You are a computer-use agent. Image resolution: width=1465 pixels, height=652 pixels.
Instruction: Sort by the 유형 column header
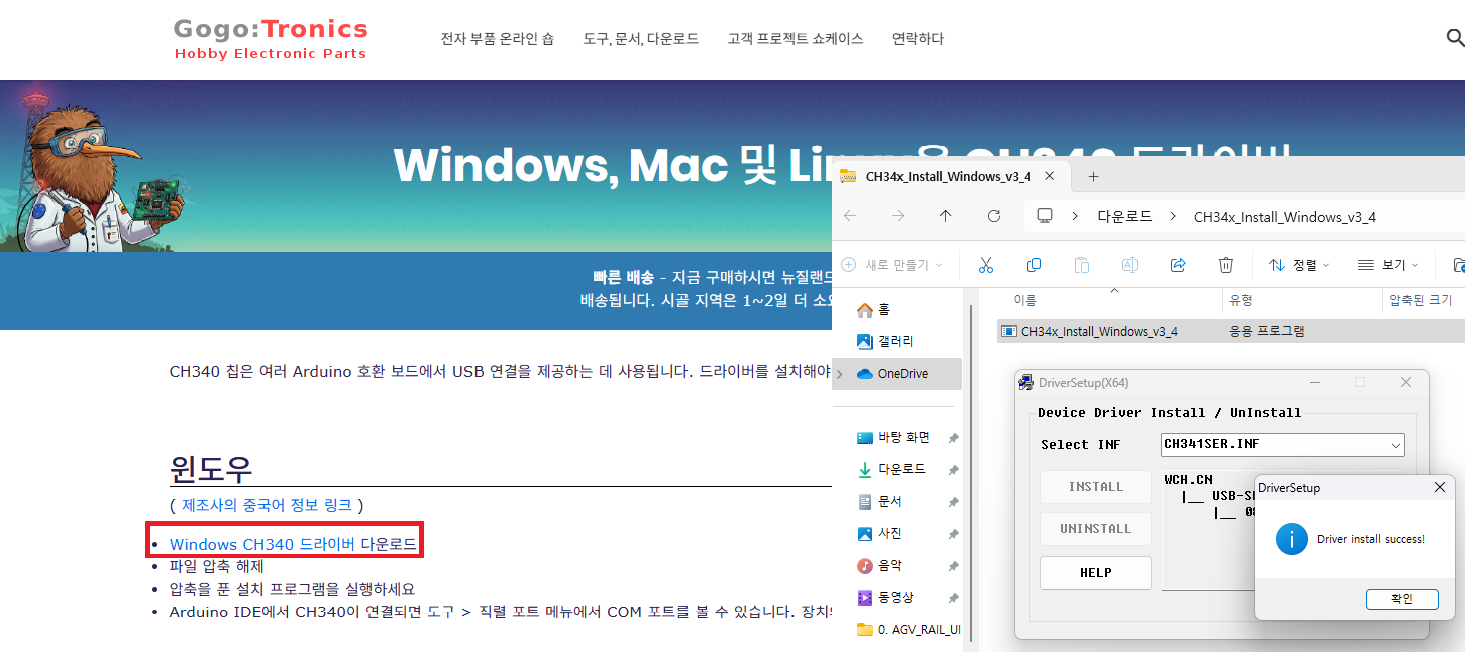[1241, 300]
